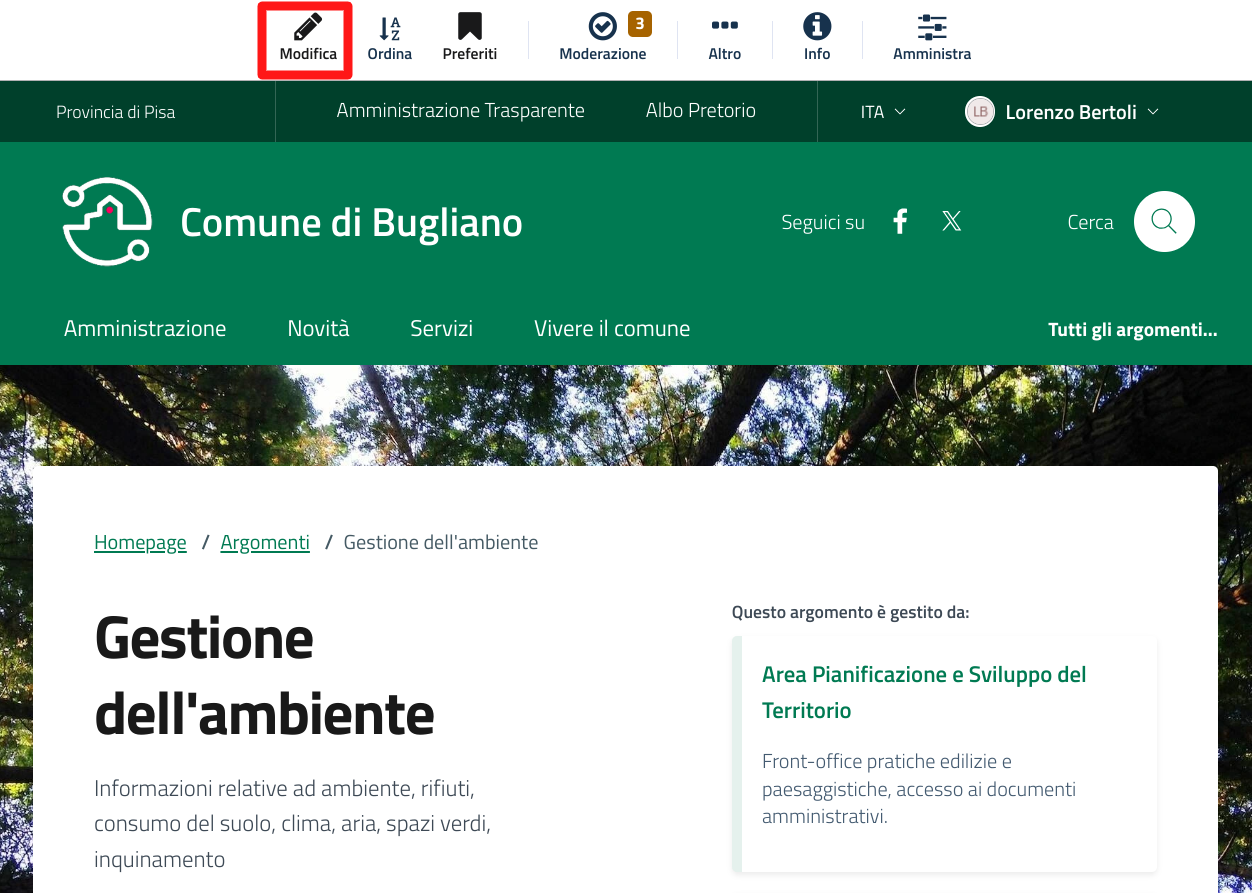Open the Moderazione checkmark panel
Viewport: 1252px width, 893px height.
[603, 28]
